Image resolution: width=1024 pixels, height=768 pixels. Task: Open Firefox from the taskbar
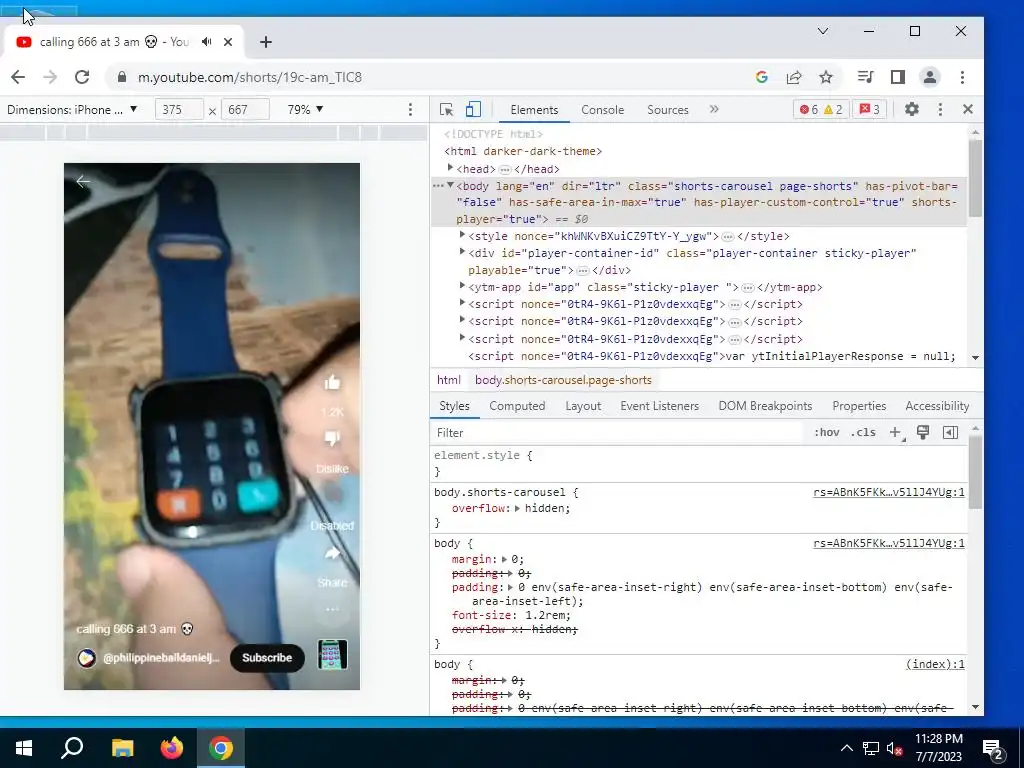[172, 748]
